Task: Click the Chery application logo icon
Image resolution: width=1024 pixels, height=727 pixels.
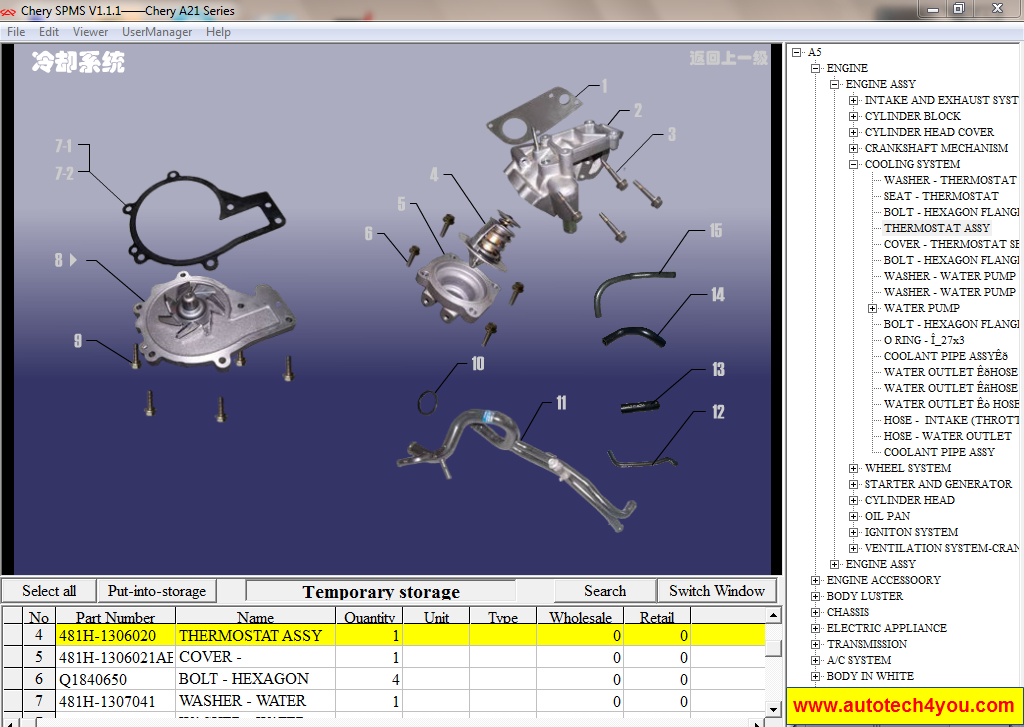Action: coord(8,11)
